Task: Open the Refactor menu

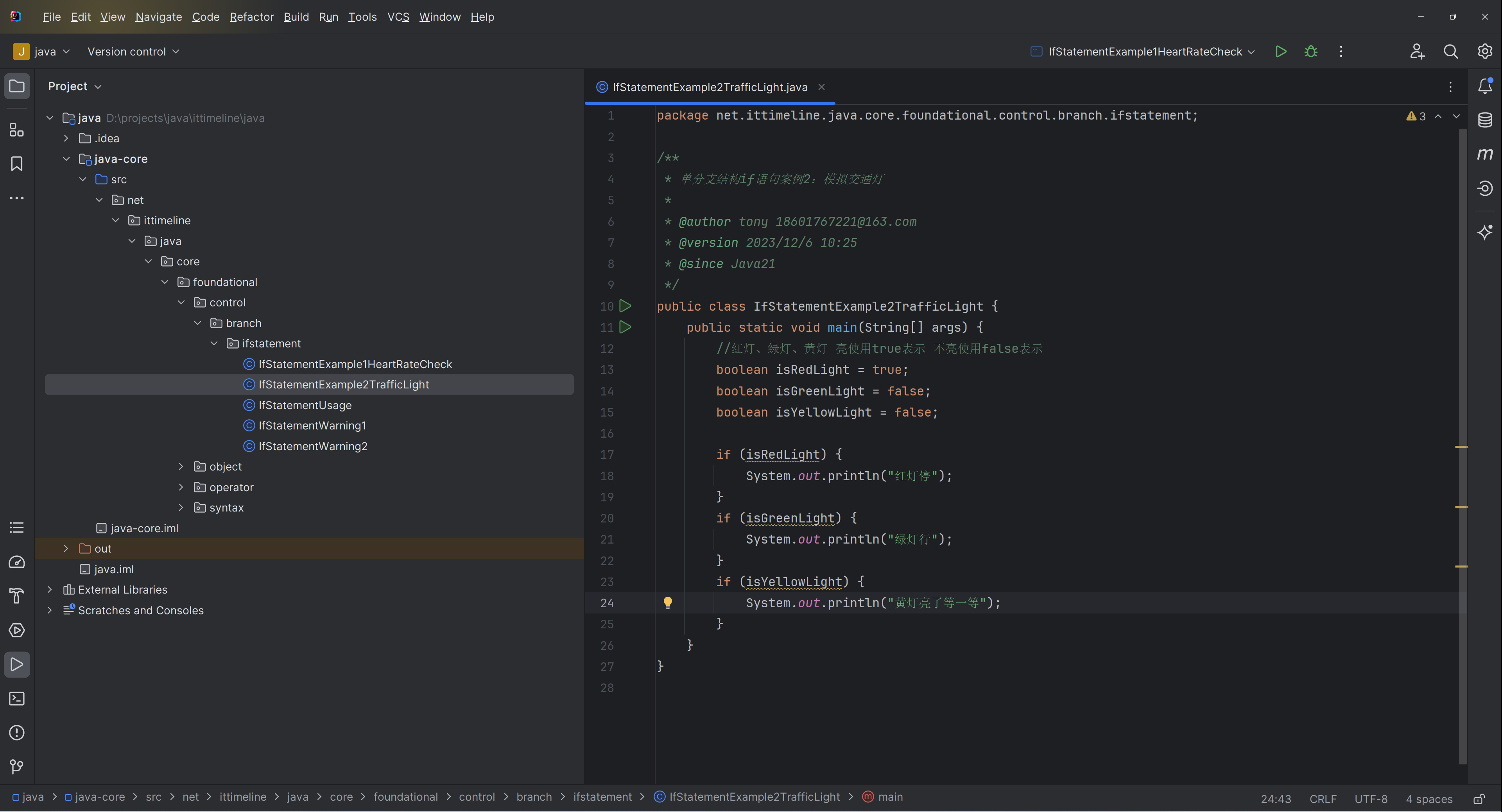Action: coord(251,17)
